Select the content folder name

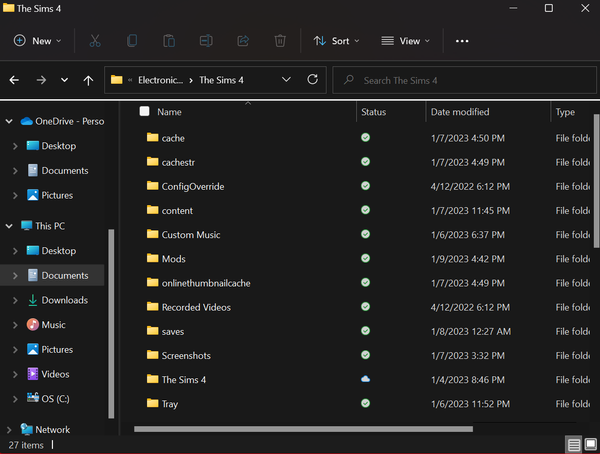pyautogui.click(x=177, y=211)
